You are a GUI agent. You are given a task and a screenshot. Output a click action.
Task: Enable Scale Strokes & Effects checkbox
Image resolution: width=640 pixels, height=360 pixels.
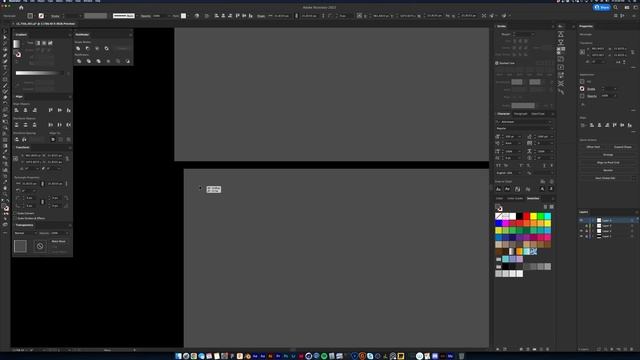point(15,218)
